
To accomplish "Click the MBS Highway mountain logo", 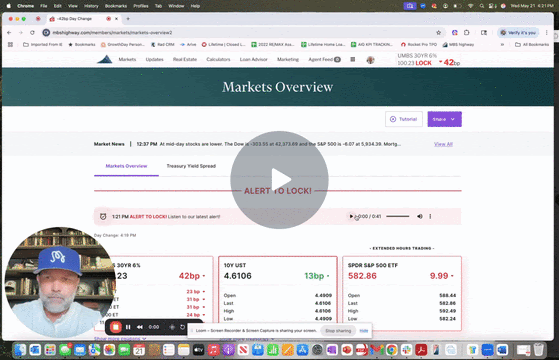I will click(x=104, y=59).
